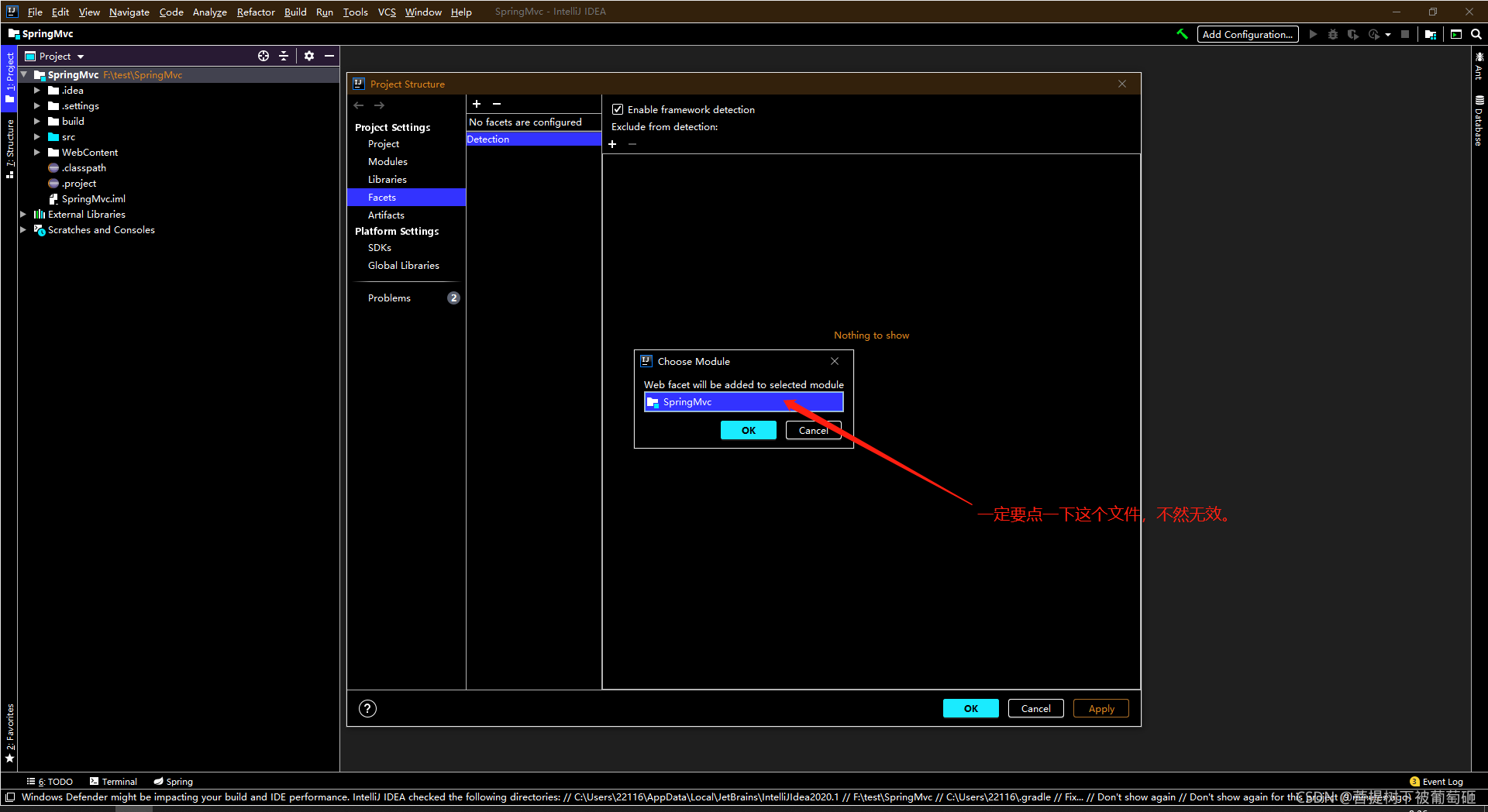Select SpringMvc module in Choose Module list

[x=743, y=402]
